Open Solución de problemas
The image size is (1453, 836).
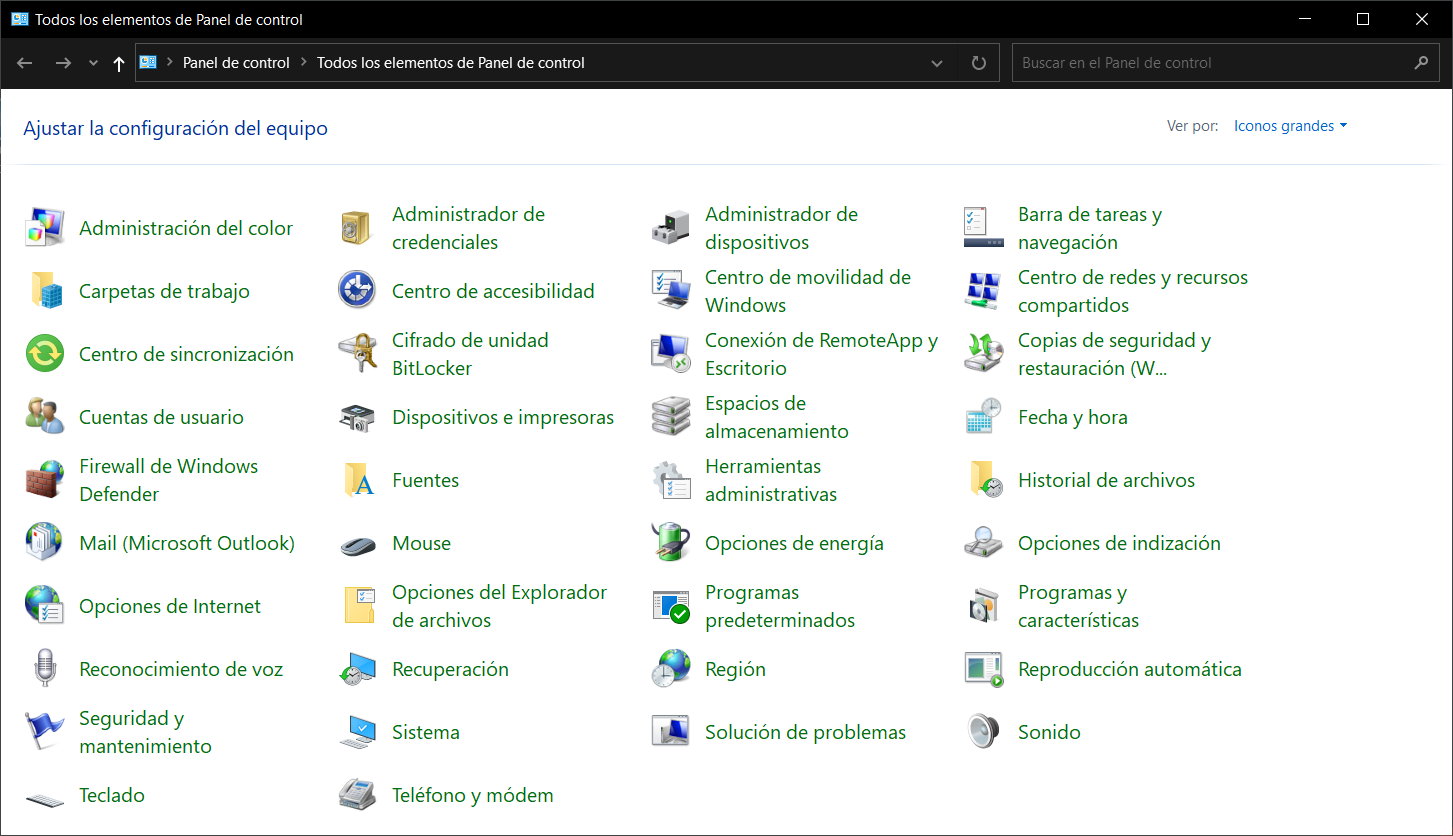805,732
